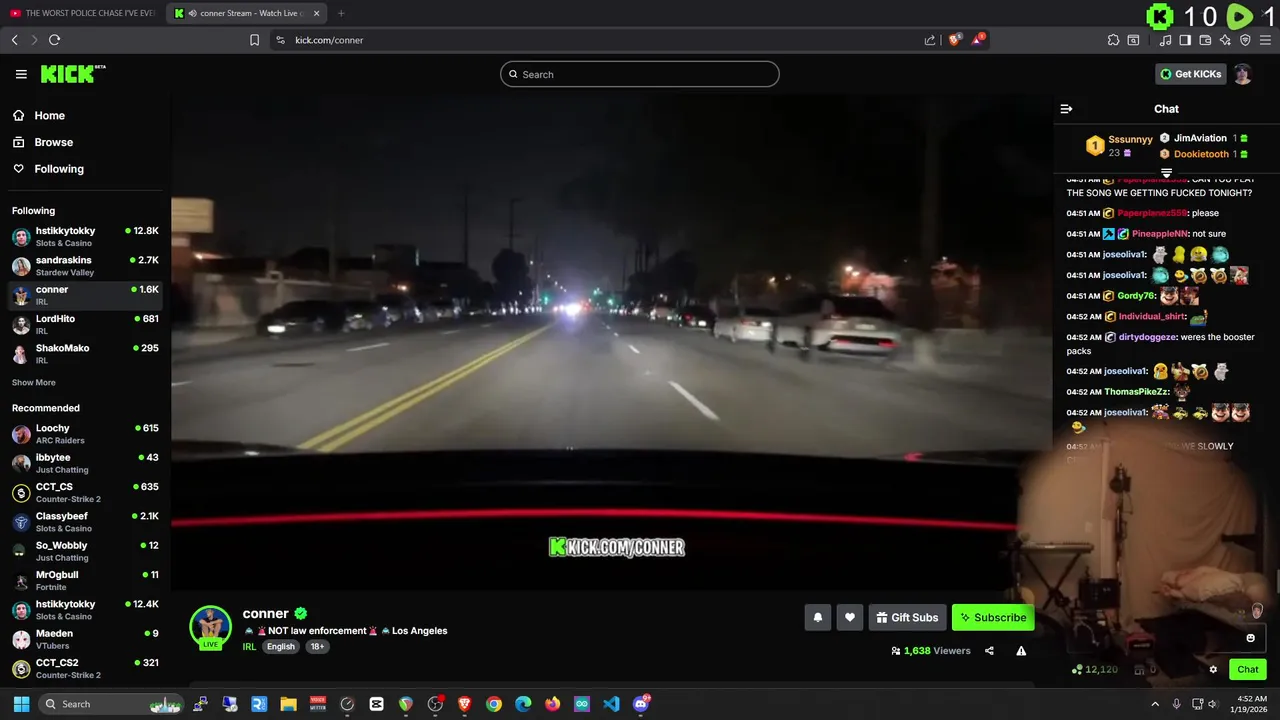Reload the page
Image resolution: width=1280 pixels, height=720 pixels.
[54, 40]
